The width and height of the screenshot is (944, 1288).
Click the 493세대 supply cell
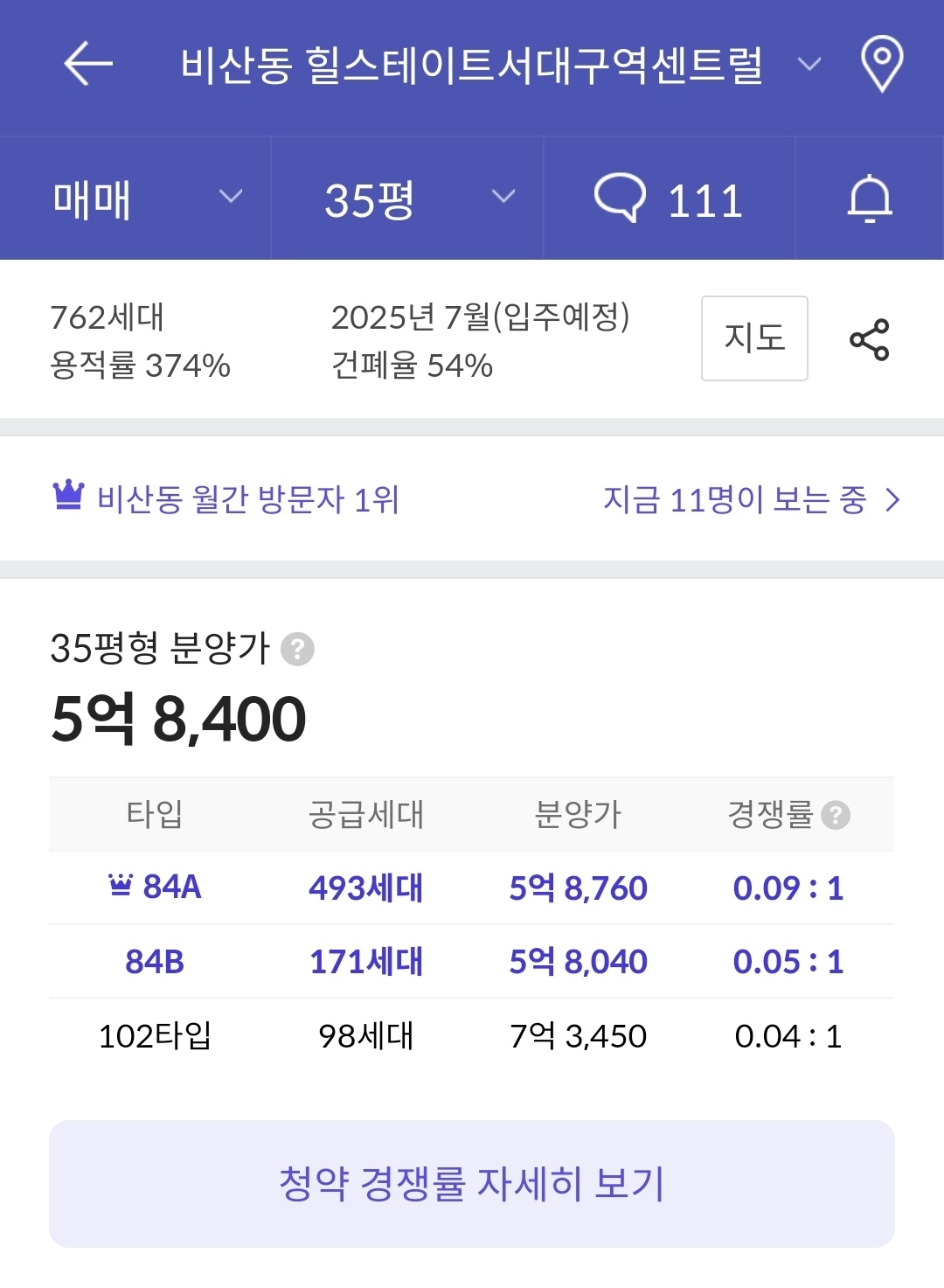tap(365, 888)
